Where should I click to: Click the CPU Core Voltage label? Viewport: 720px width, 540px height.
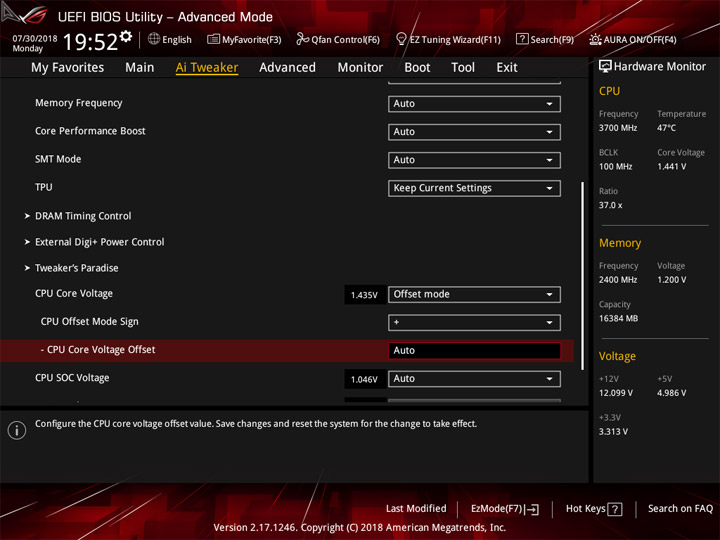pyautogui.click(x=74, y=293)
